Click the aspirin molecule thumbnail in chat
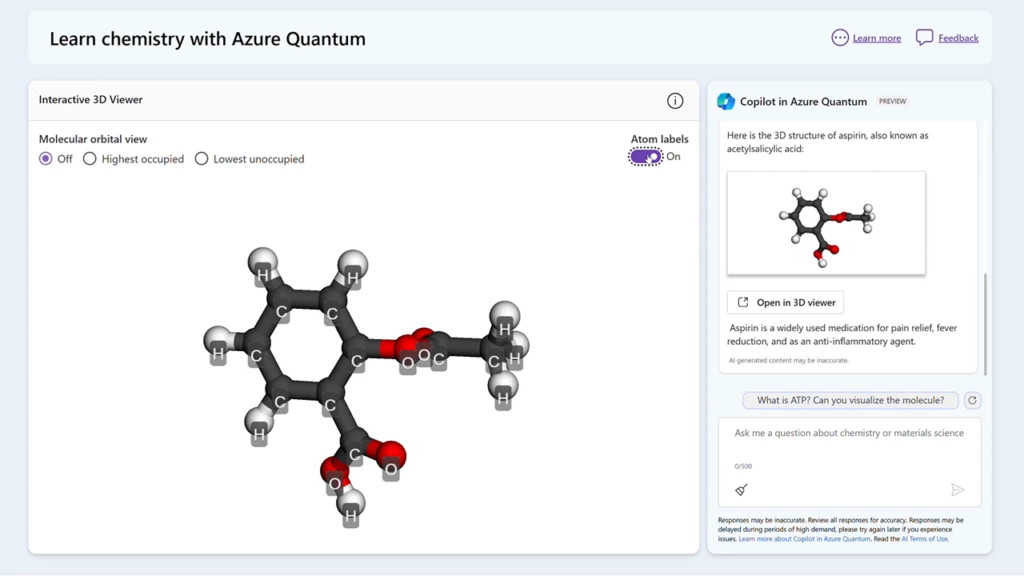The width and height of the screenshot is (1024, 576). tap(826, 223)
